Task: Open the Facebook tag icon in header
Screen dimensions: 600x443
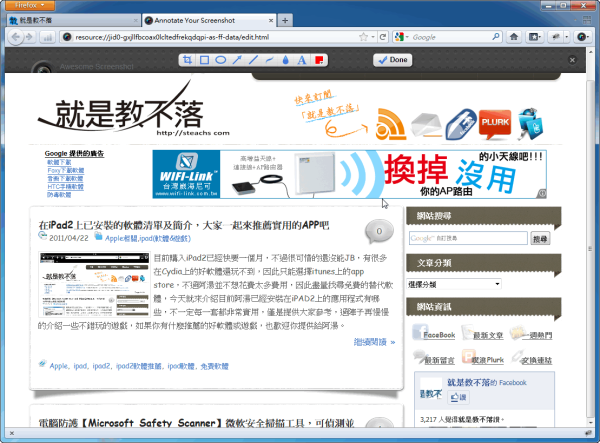Action: coord(461,124)
